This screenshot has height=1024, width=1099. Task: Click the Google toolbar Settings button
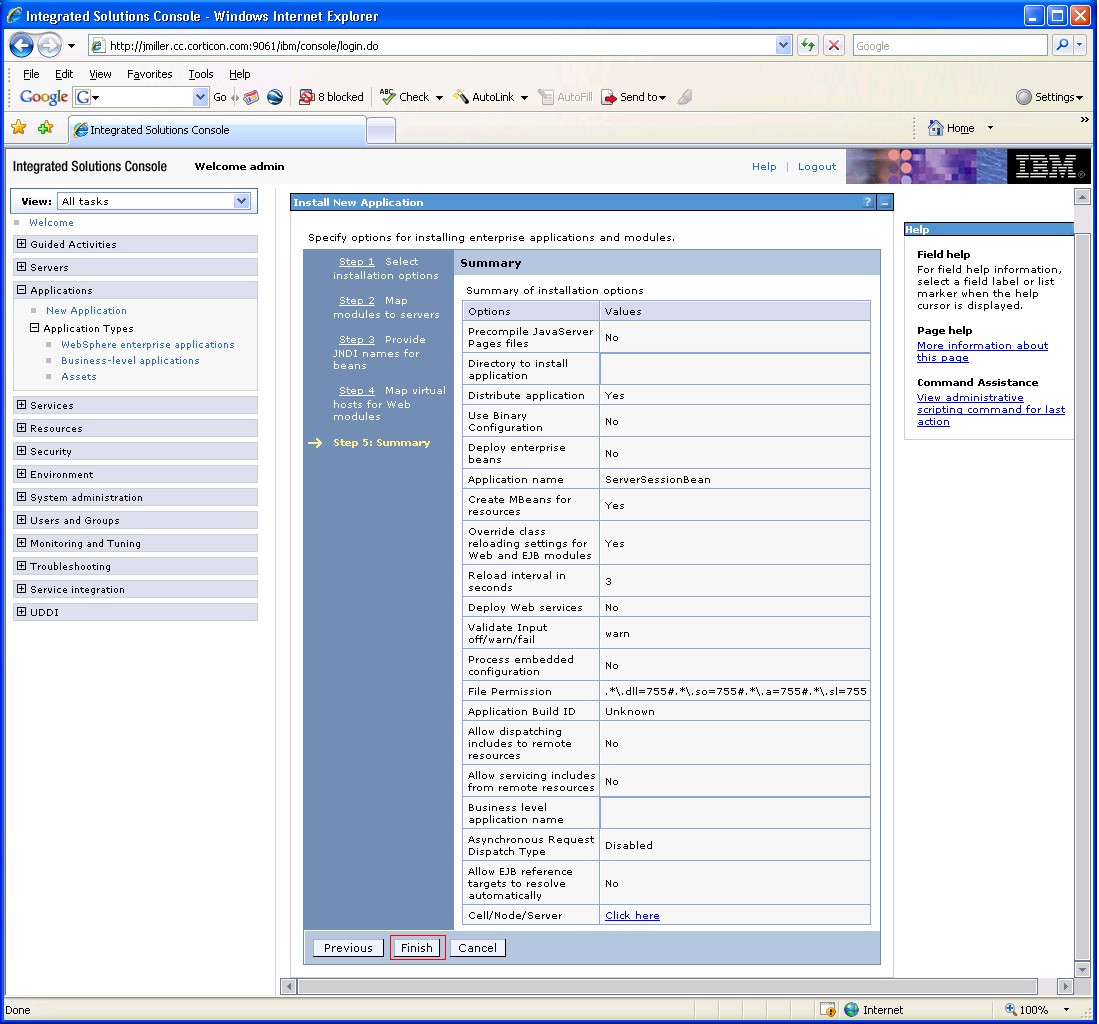[1049, 97]
